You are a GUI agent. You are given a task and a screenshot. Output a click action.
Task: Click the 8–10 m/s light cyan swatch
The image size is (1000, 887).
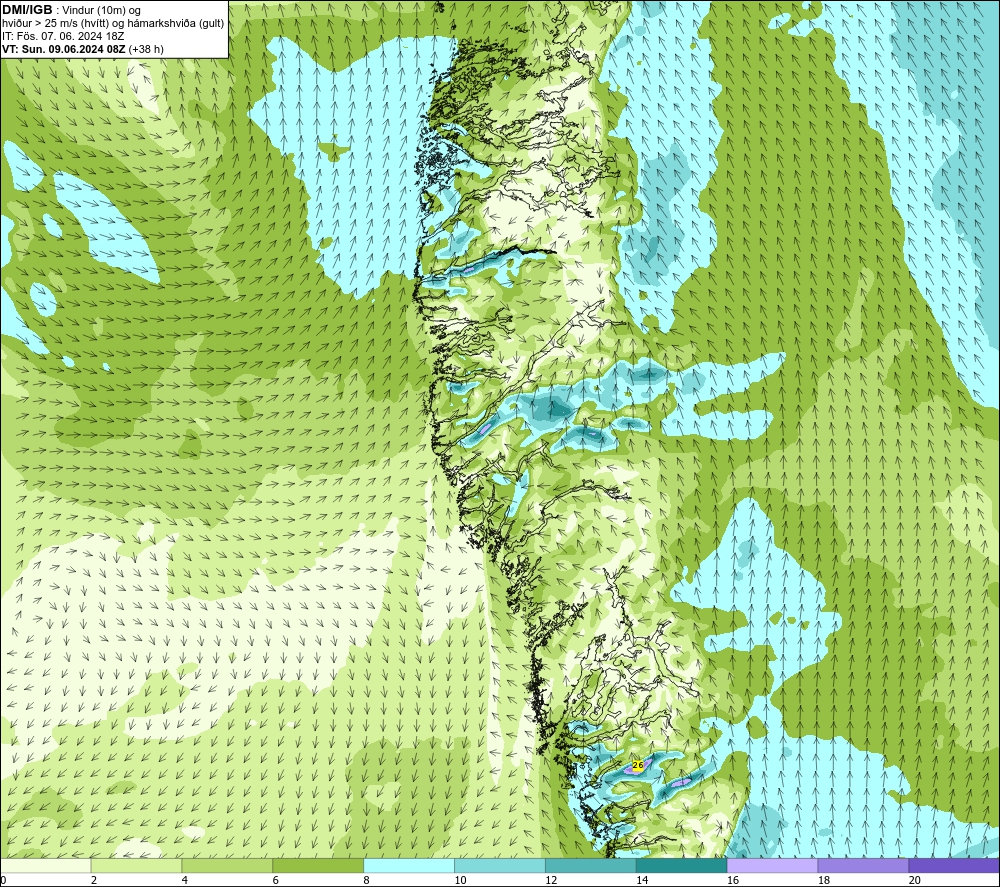click(x=409, y=865)
